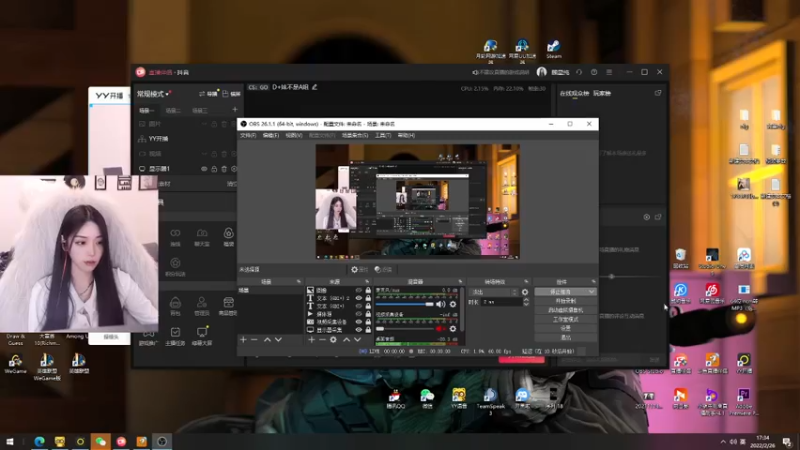Pop out the OBS Sources dock

click(x=367, y=282)
